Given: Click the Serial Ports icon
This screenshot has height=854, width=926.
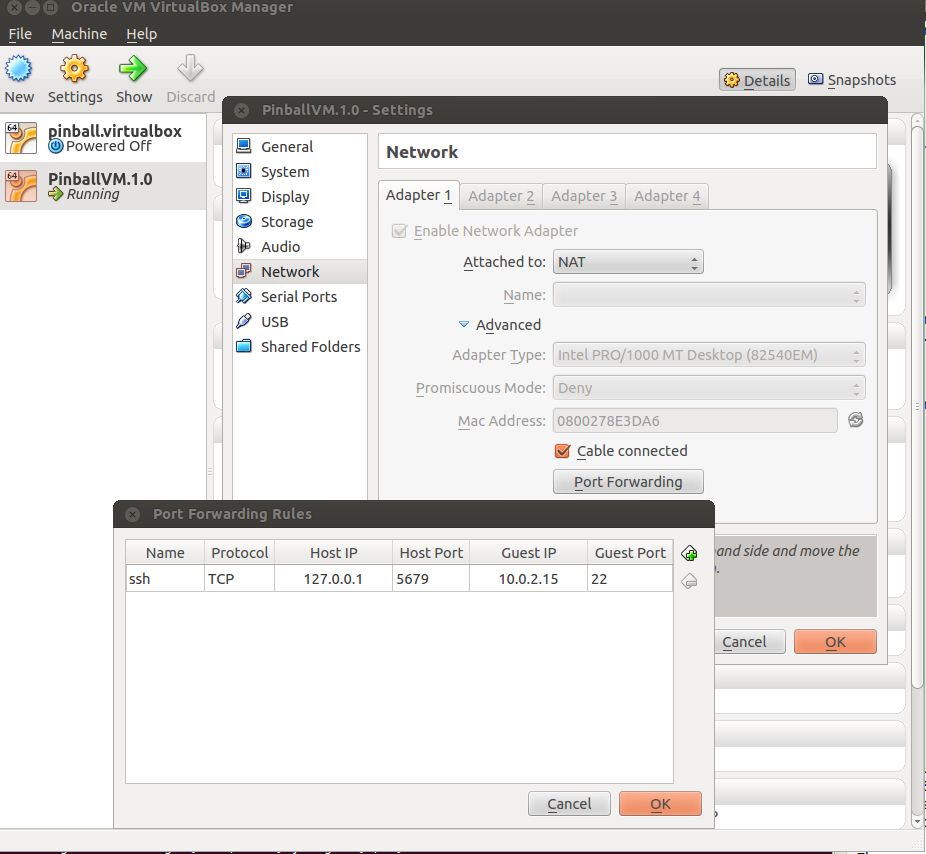Looking at the screenshot, I should [x=244, y=296].
